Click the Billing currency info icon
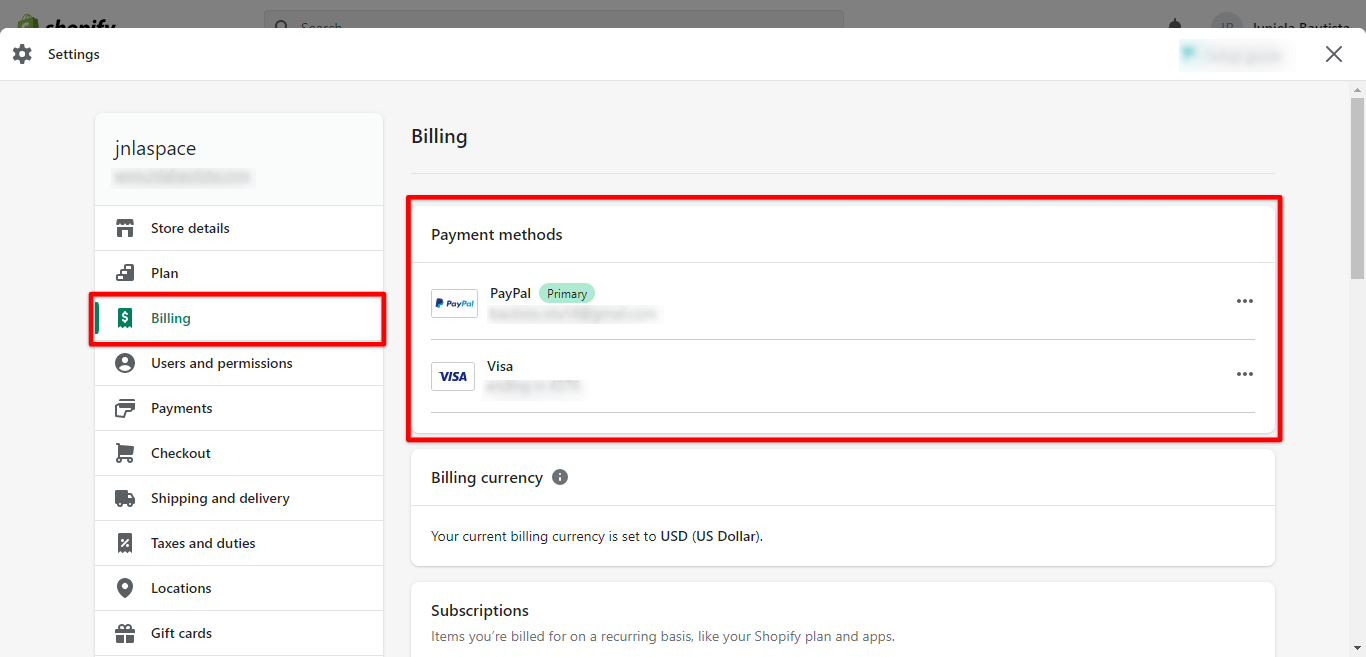1366x657 pixels. tap(560, 477)
